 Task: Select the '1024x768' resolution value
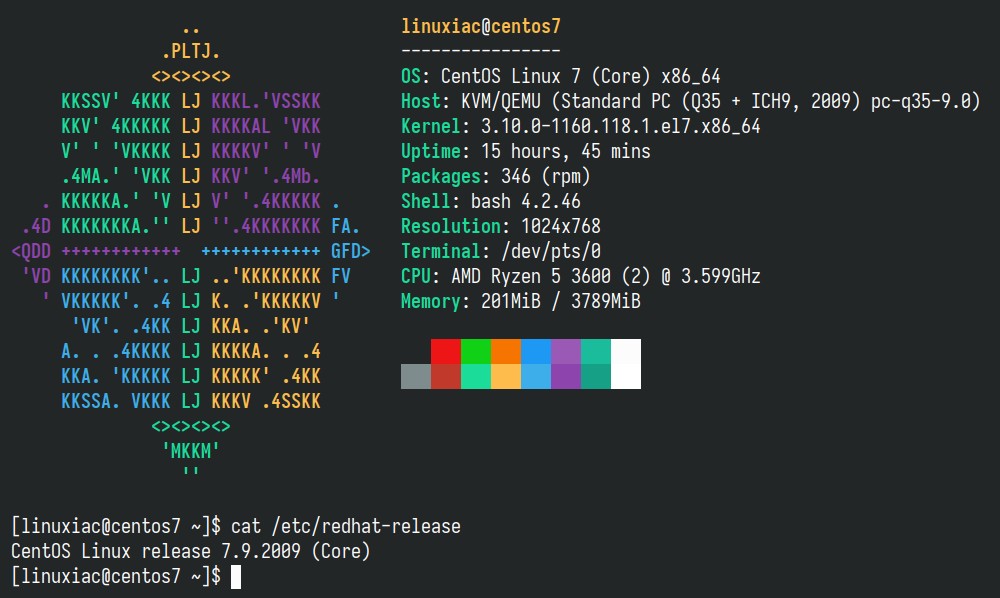[561, 226]
